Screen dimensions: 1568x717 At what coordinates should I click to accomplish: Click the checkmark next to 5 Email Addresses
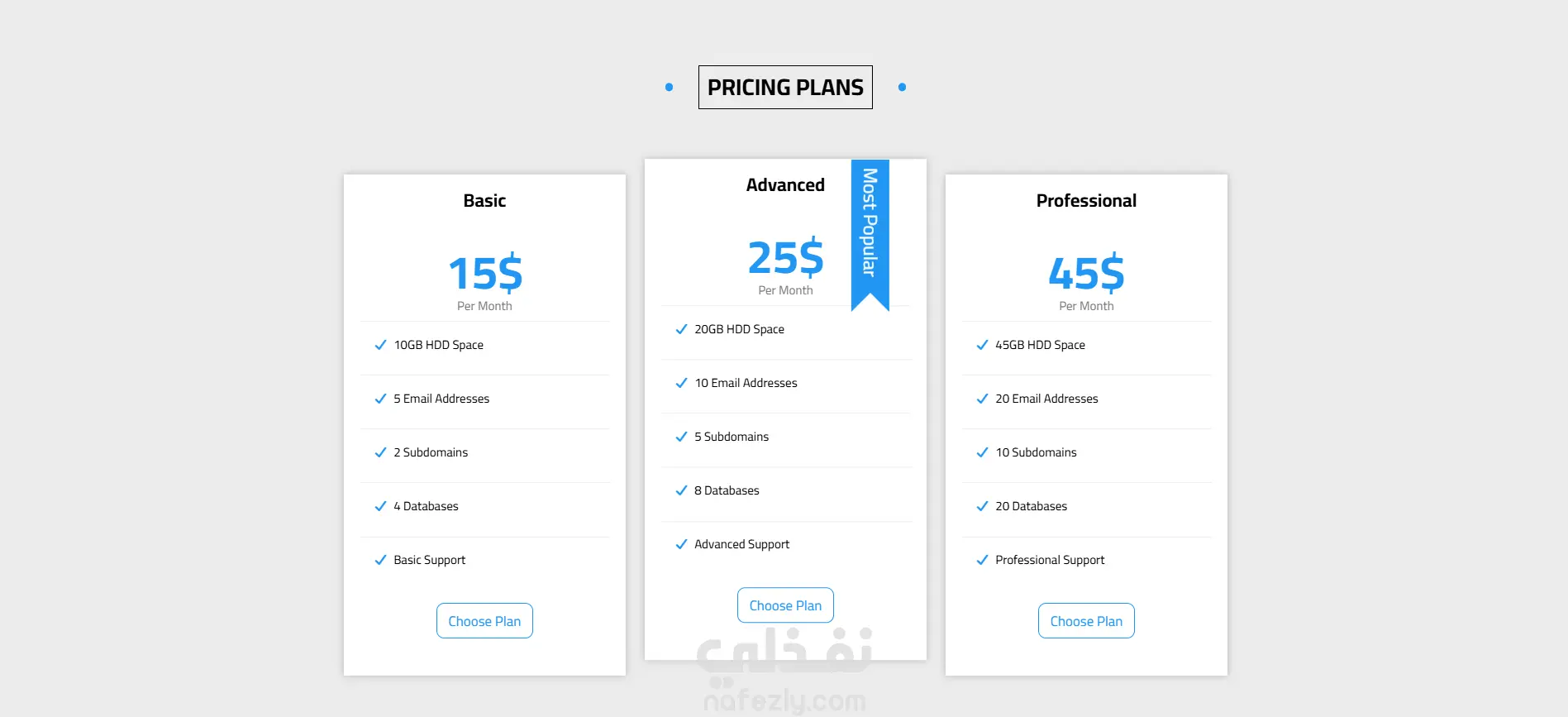(x=380, y=399)
